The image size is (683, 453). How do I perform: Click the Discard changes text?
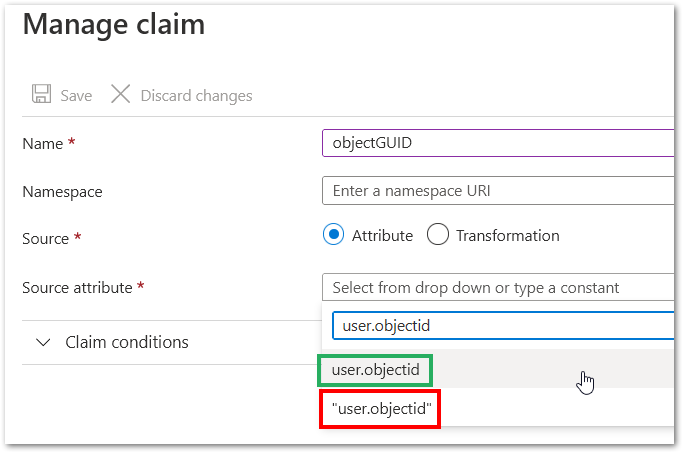[x=196, y=96]
